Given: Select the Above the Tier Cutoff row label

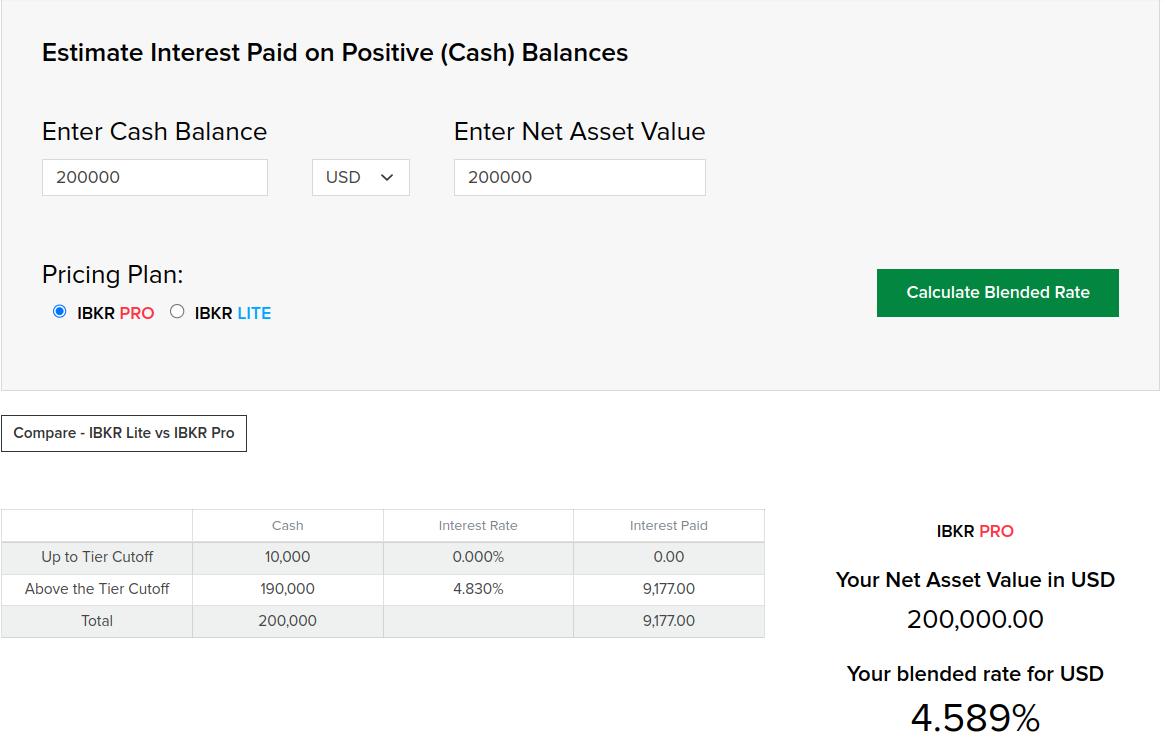Looking at the screenshot, I should (97, 589).
